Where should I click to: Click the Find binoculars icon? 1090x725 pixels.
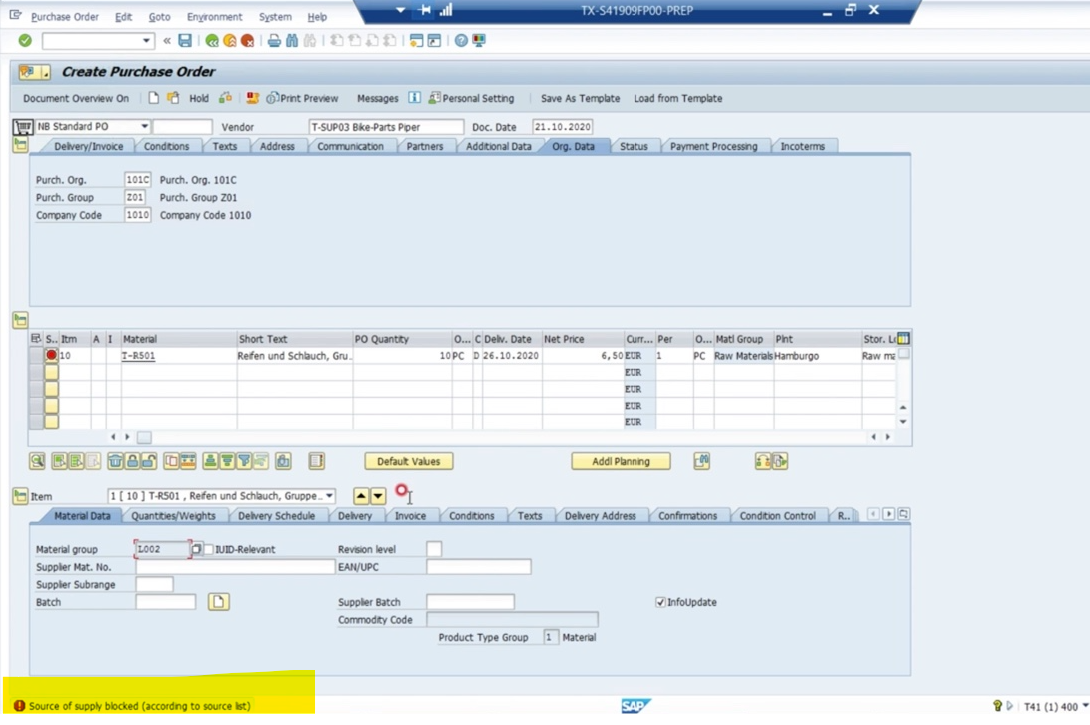pos(292,41)
